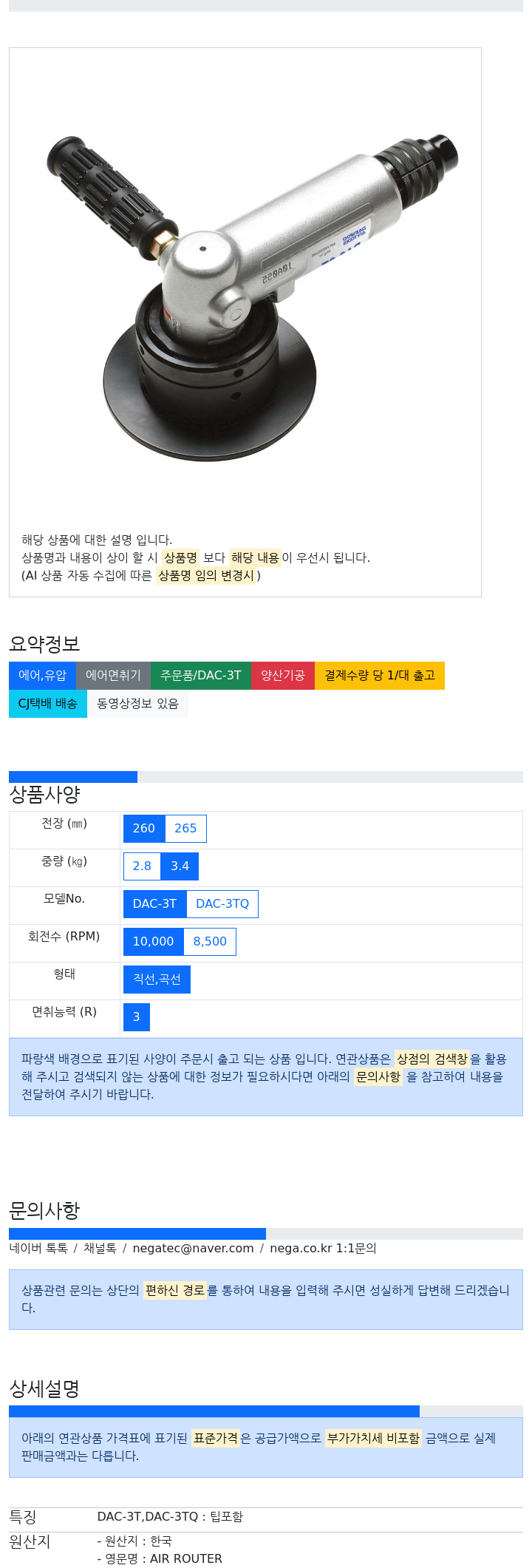Viewport: 532px width, 1568px height.
Task: Pick model DAC-3T
Action: [x=155, y=904]
